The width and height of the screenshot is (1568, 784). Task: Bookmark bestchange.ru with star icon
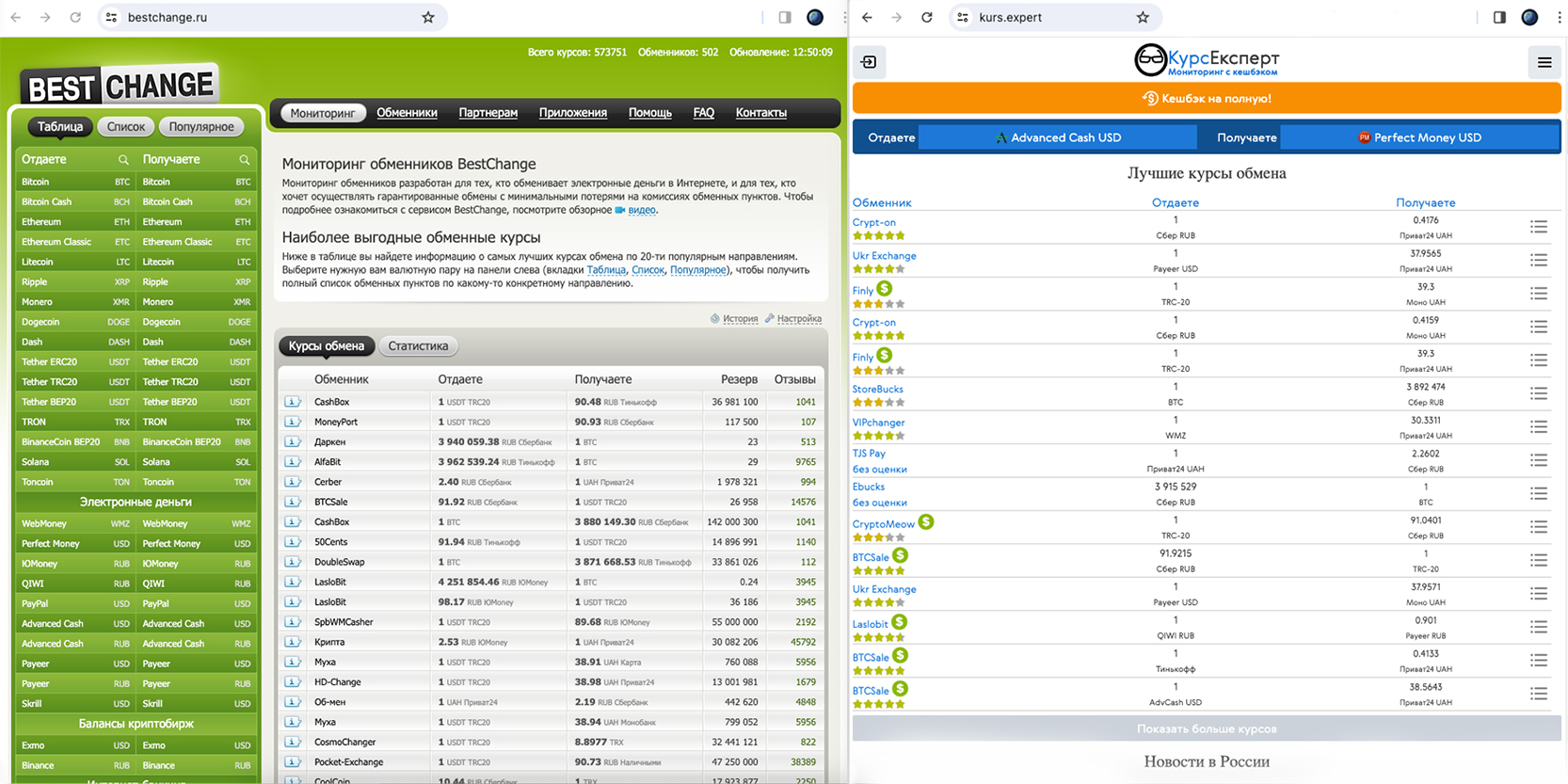(428, 17)
